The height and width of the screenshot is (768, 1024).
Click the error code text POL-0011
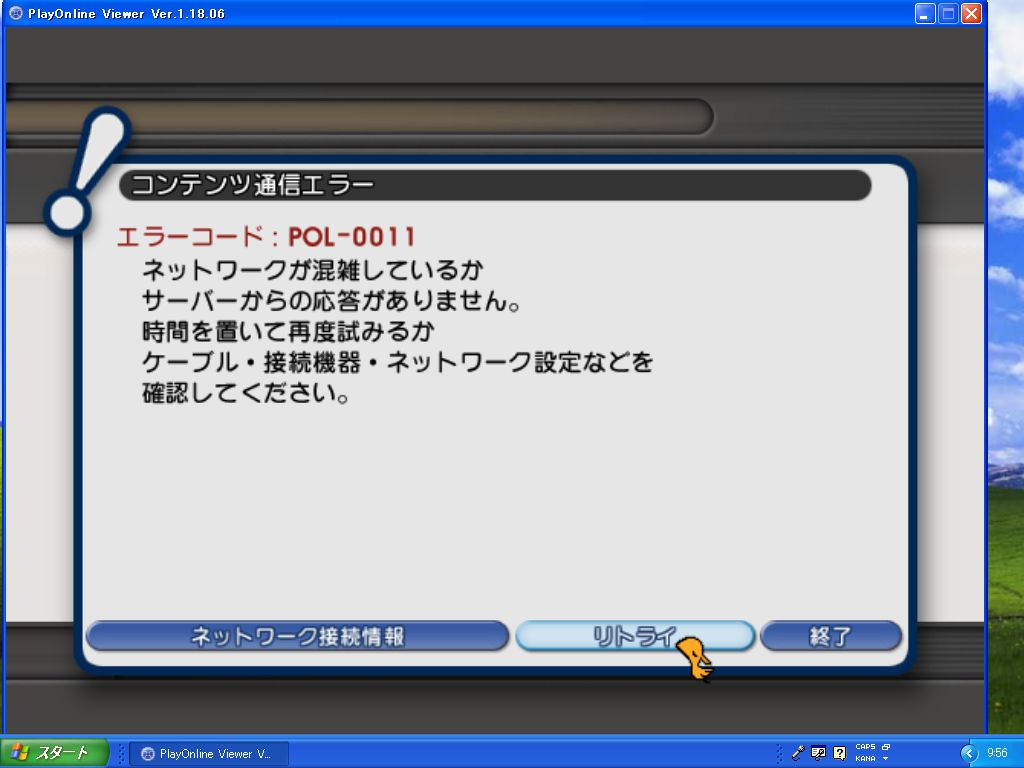pos(351,236)
